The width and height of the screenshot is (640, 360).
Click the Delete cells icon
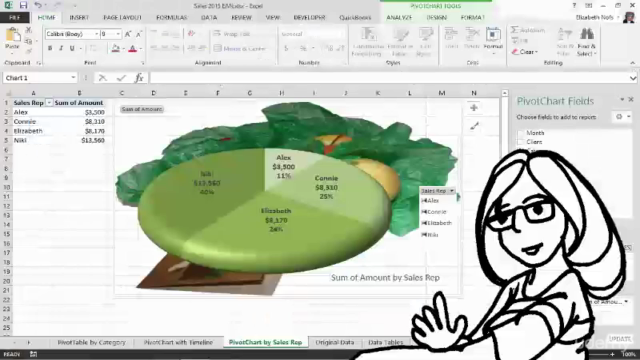472,34
